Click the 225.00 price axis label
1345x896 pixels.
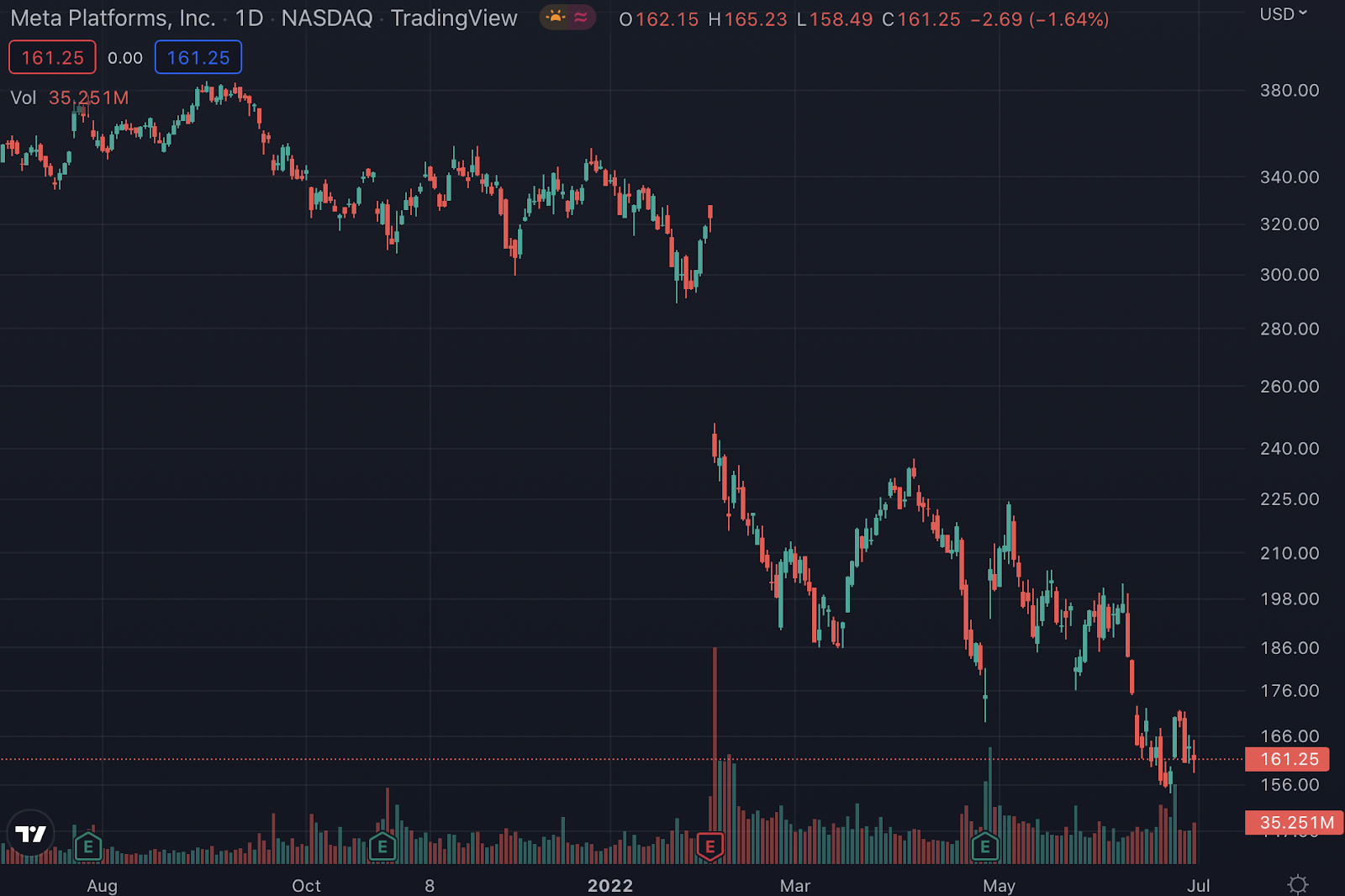[x=1290, y=498]
